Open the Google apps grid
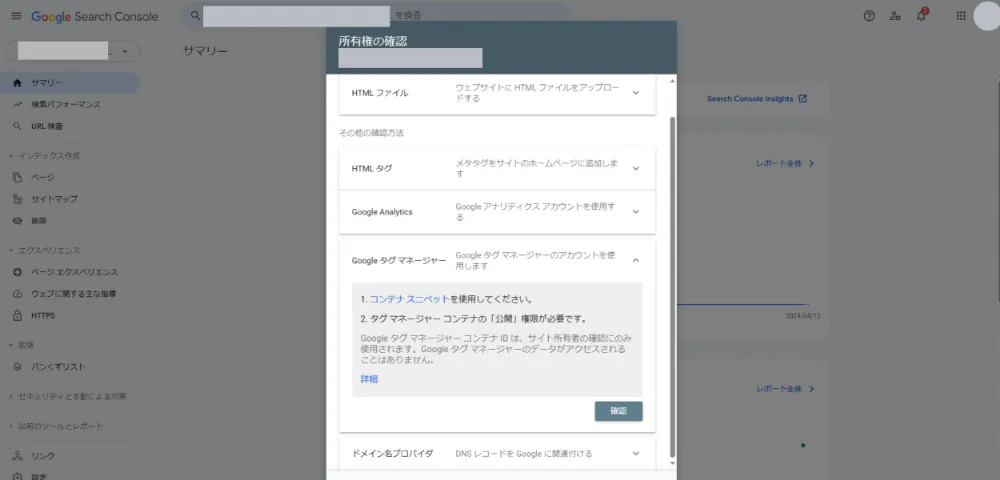The height and width of the screenshot is (480, 1000). tap(961, 16)
